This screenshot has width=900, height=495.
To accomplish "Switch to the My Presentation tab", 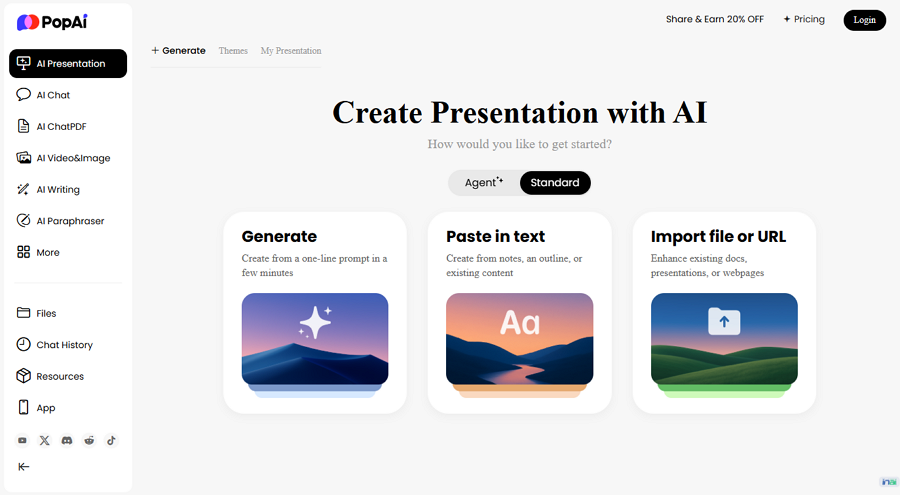I will [x=291, y=51].
